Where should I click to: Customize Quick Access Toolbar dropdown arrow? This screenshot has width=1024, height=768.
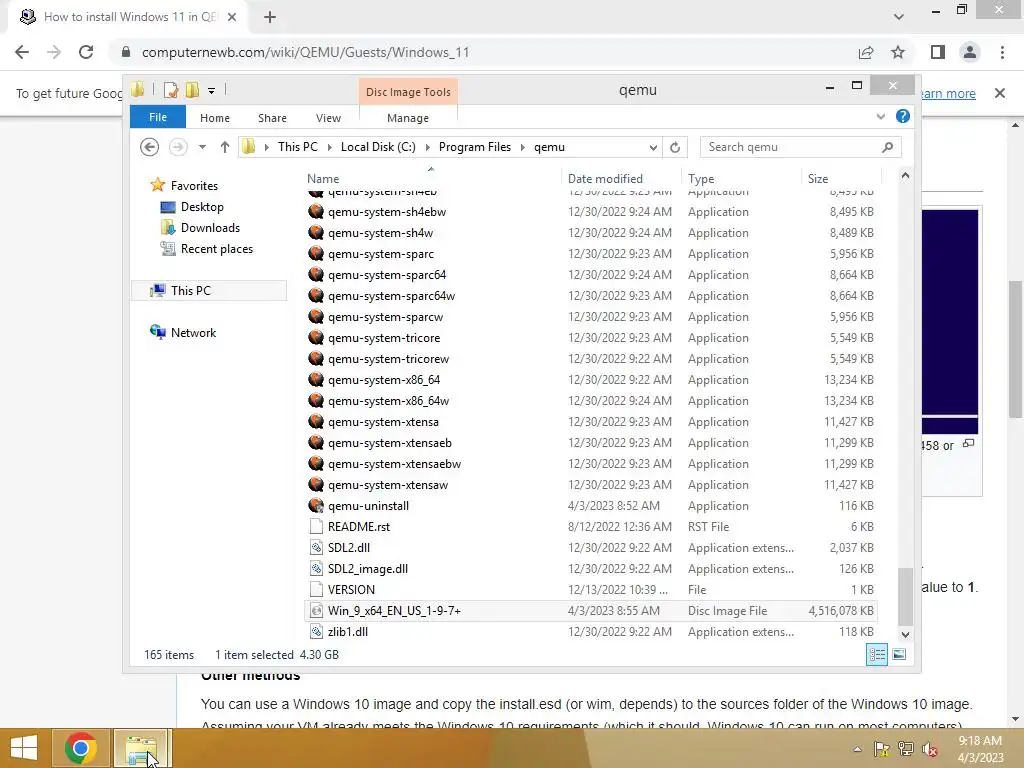[212, 91]
